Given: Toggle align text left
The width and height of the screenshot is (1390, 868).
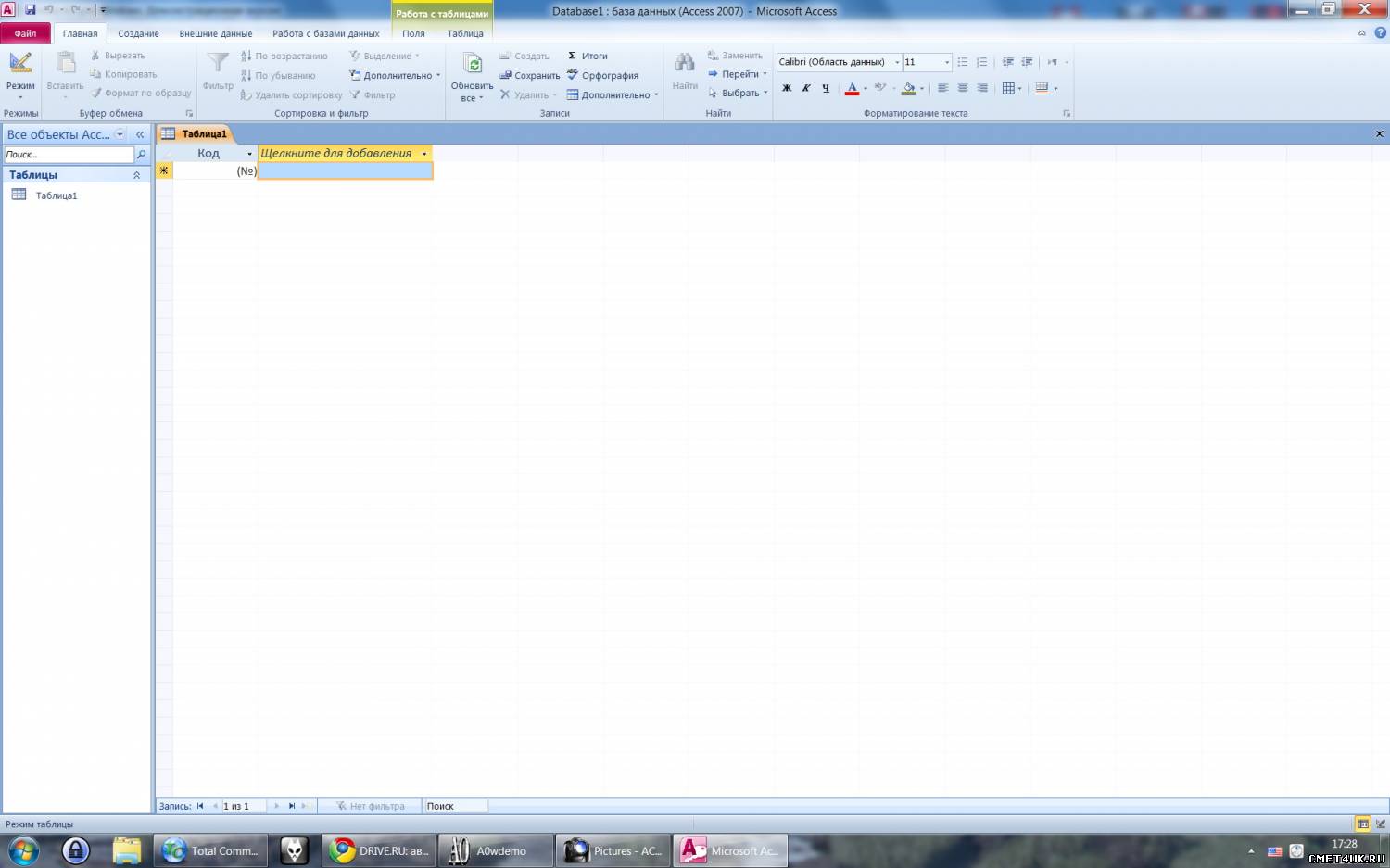Looking at the screenshot, I should (943, 88).
